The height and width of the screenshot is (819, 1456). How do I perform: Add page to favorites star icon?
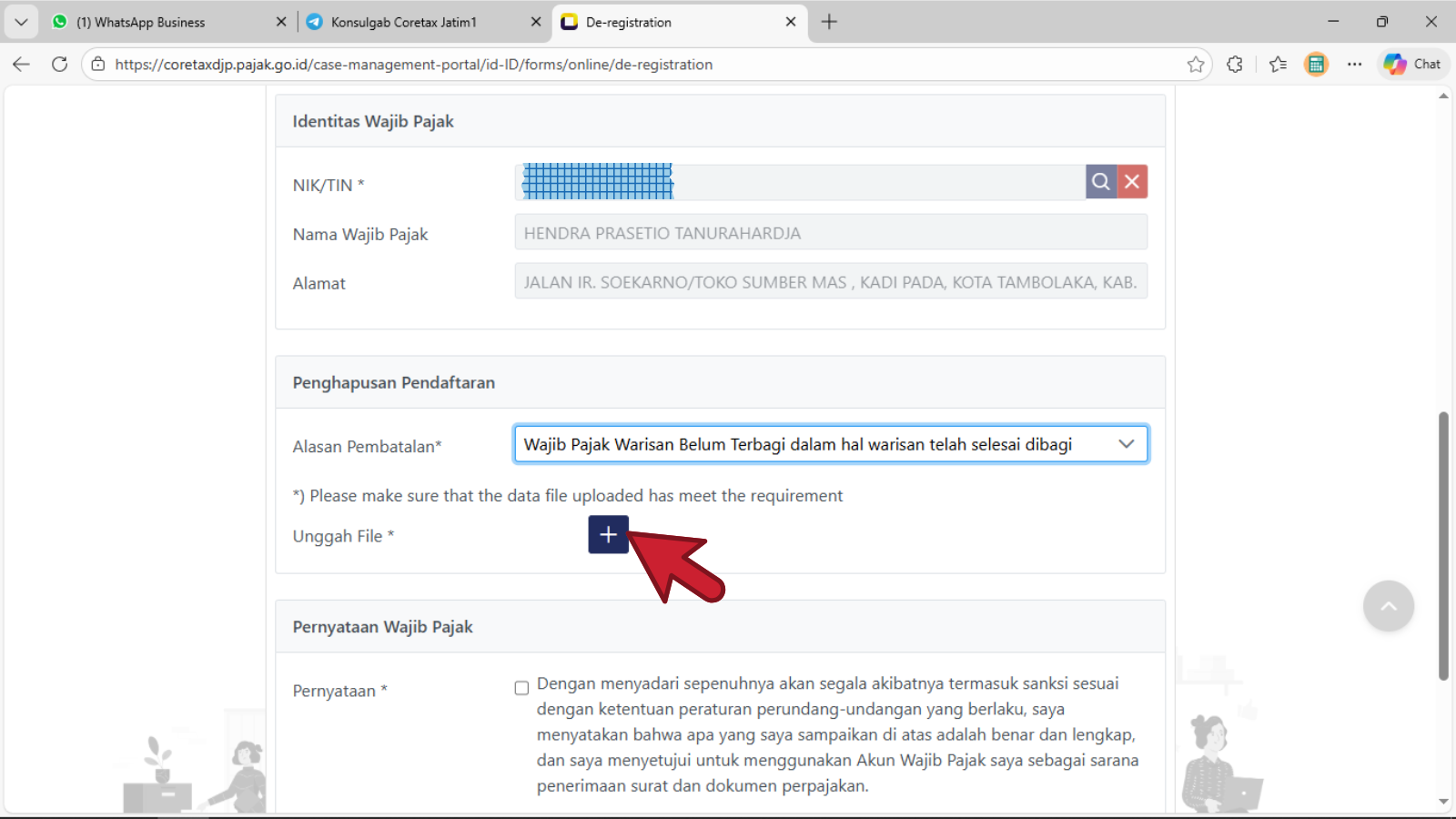[x=1196, y=65]
